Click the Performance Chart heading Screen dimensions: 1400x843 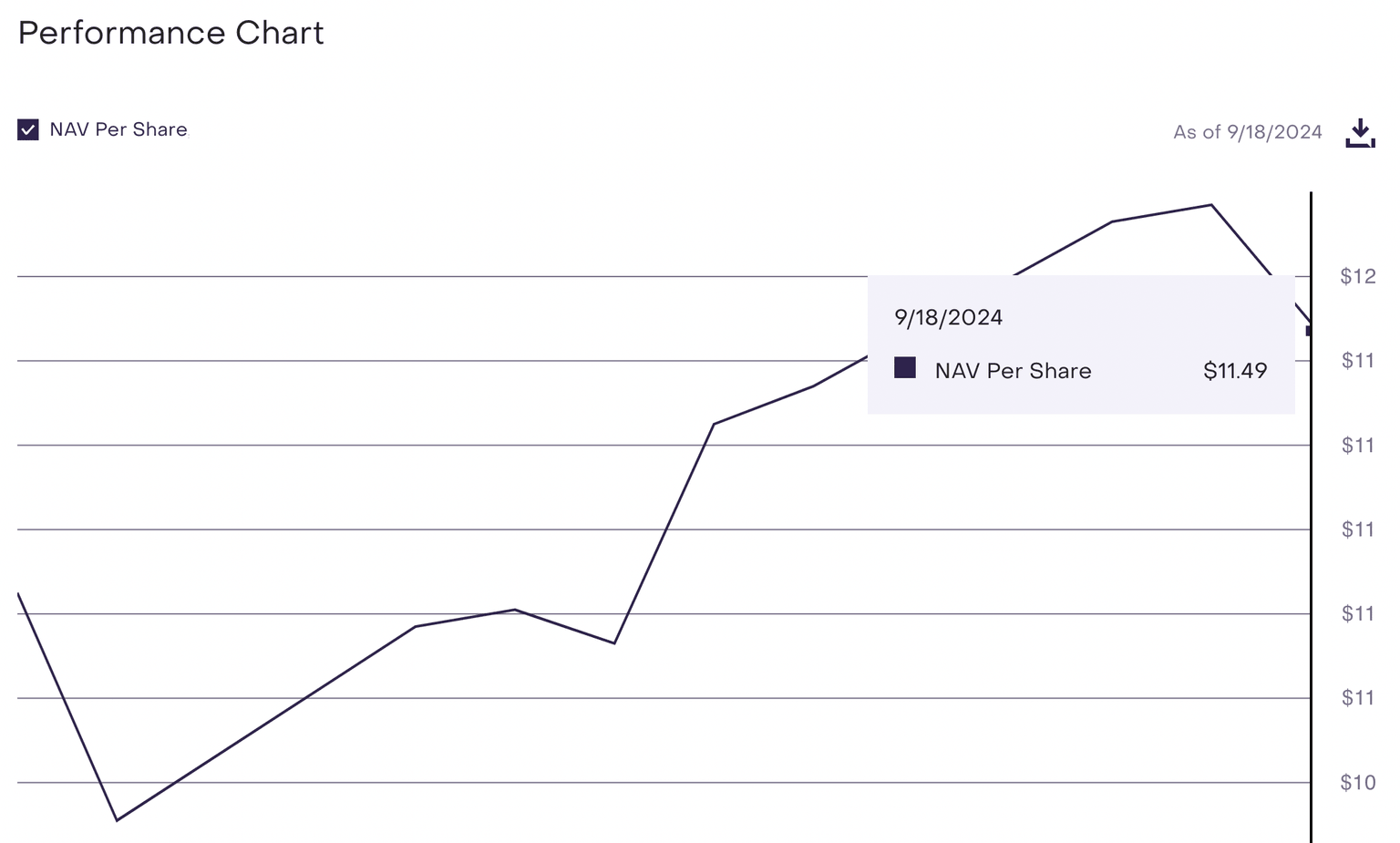[x=171, y=33]
